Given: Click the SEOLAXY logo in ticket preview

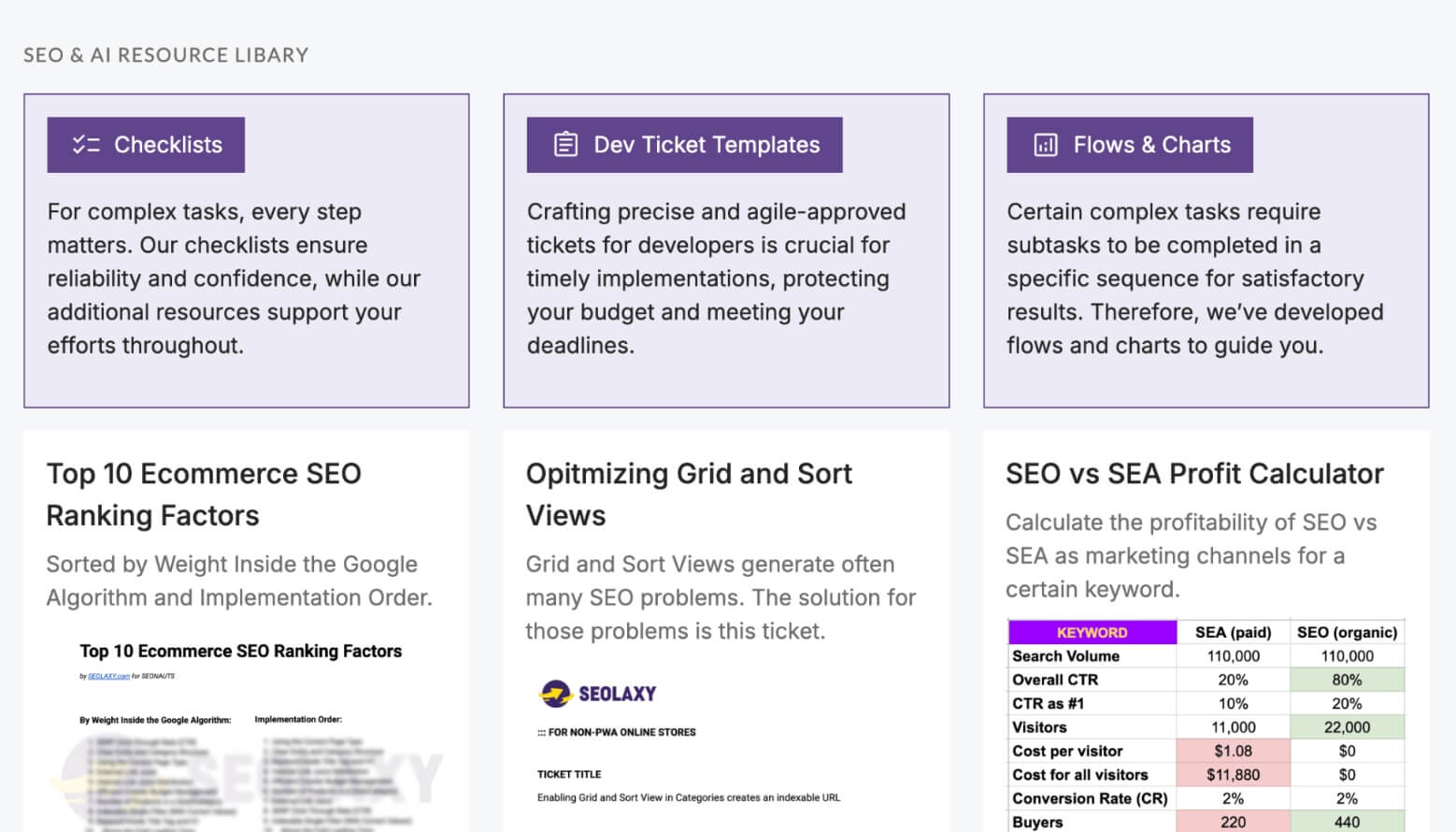Looking at the screenshot, I should click(x=598, y=694).
